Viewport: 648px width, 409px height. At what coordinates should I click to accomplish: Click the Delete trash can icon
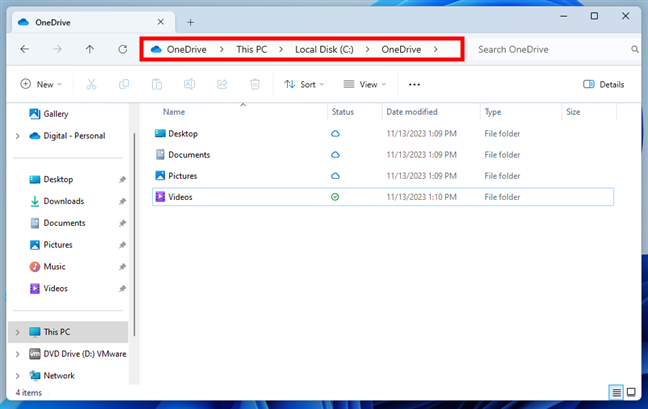pyautogui.click(x=255, y=84)
